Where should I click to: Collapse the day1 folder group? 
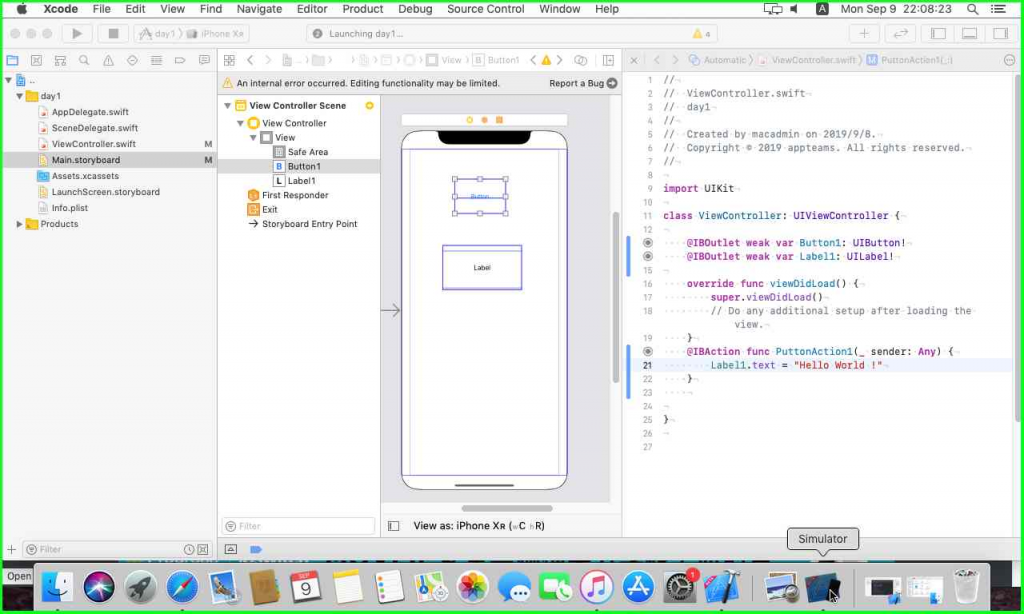(x=19, y=96)
